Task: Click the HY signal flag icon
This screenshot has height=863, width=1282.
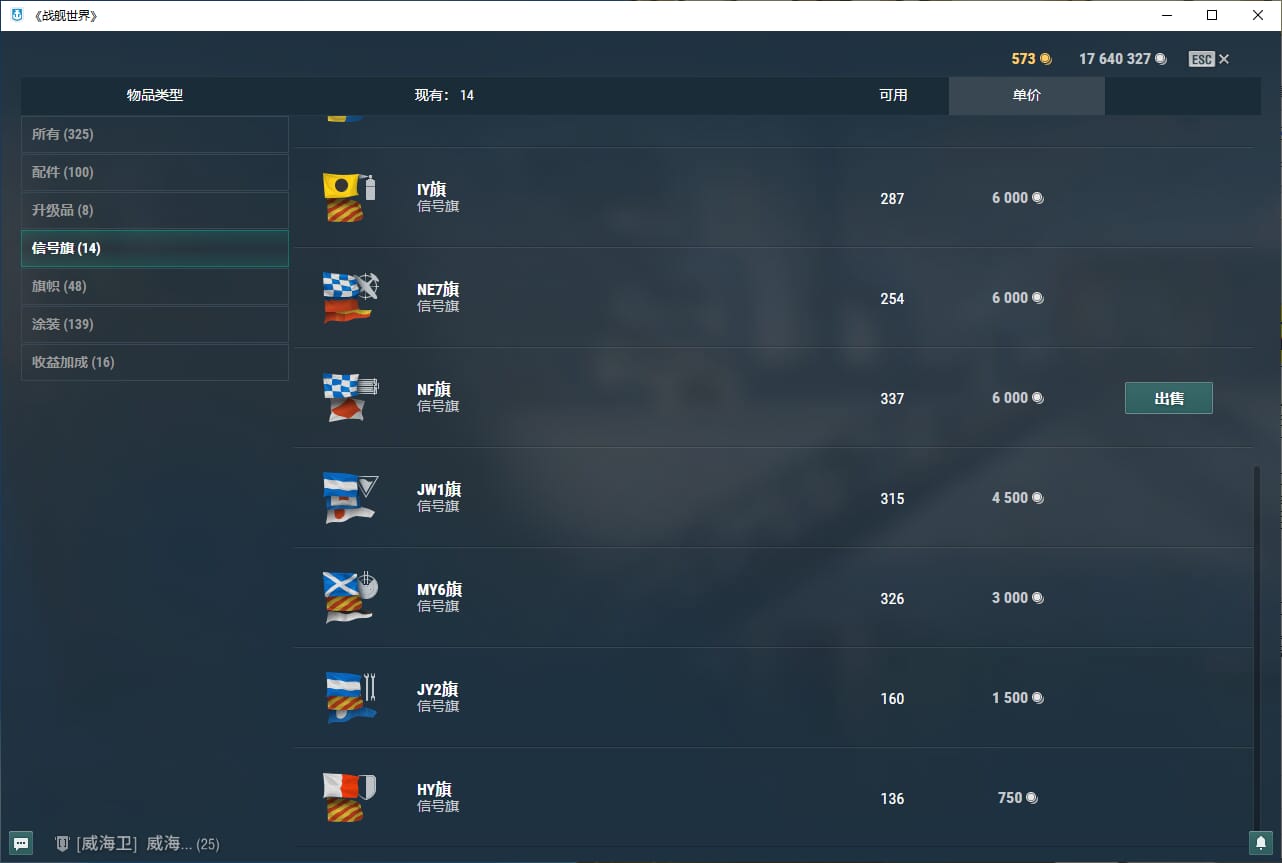Action: point(349,797)
